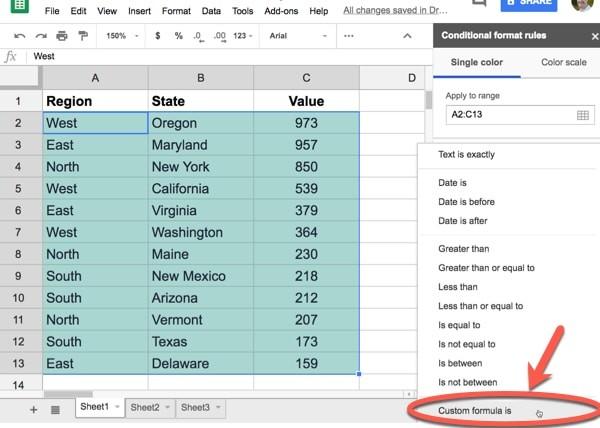Viewport: 600px width, 428px height.
Task: Click the Print icon
Action: click(x=62, y=36)
